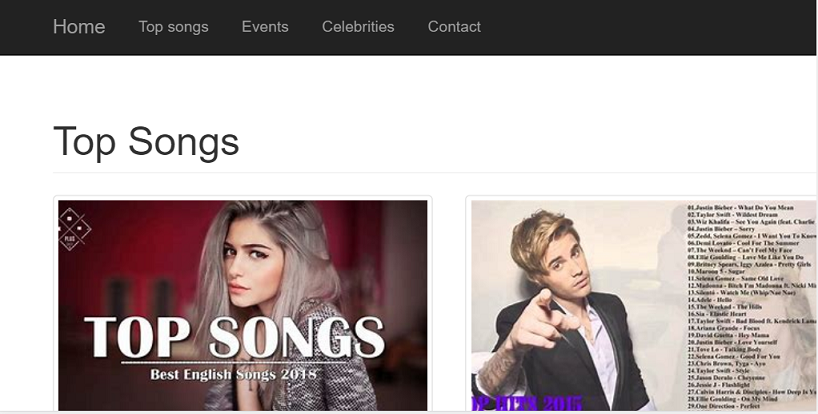Click the large 'TOP SONGS' title text
Screen dimensions: 818x414
pyautogui.click(x=234, y=337)
